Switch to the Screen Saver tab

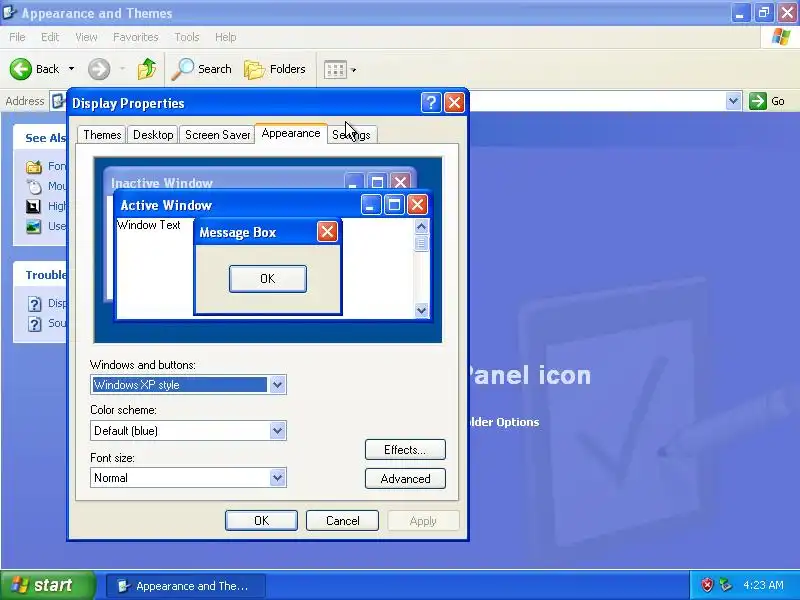tap(217, 135)
